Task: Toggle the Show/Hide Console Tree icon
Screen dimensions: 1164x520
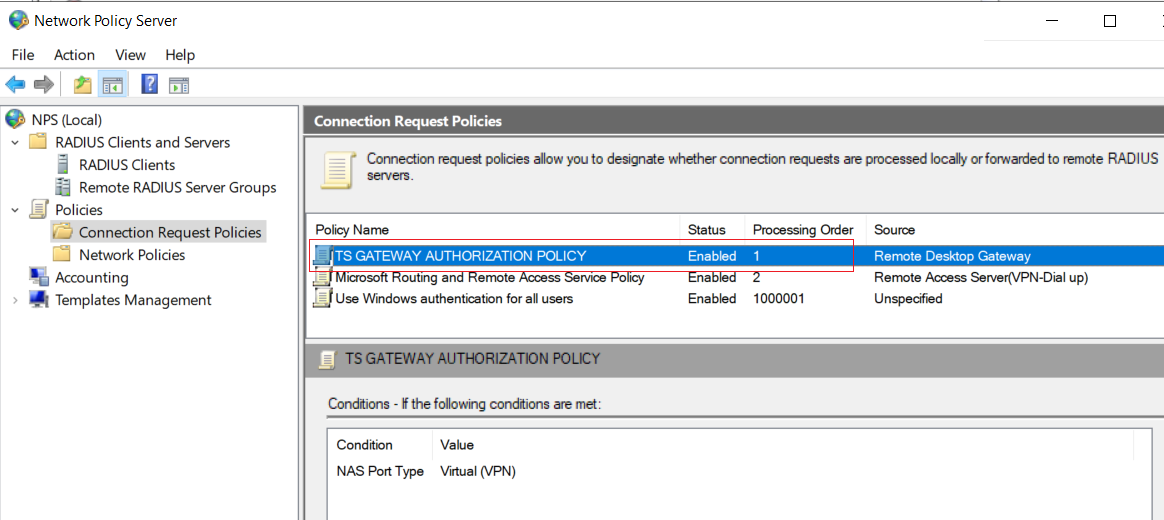Action: [113, 85]
